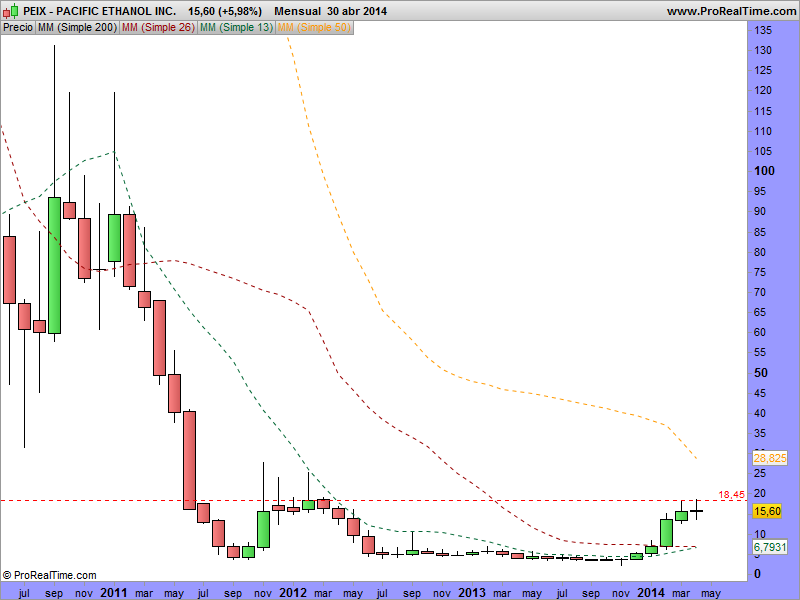The image size is (800, 600).
Task: Select the Precio legend tab
Action: pyautogui.click(x=18, y=28)
